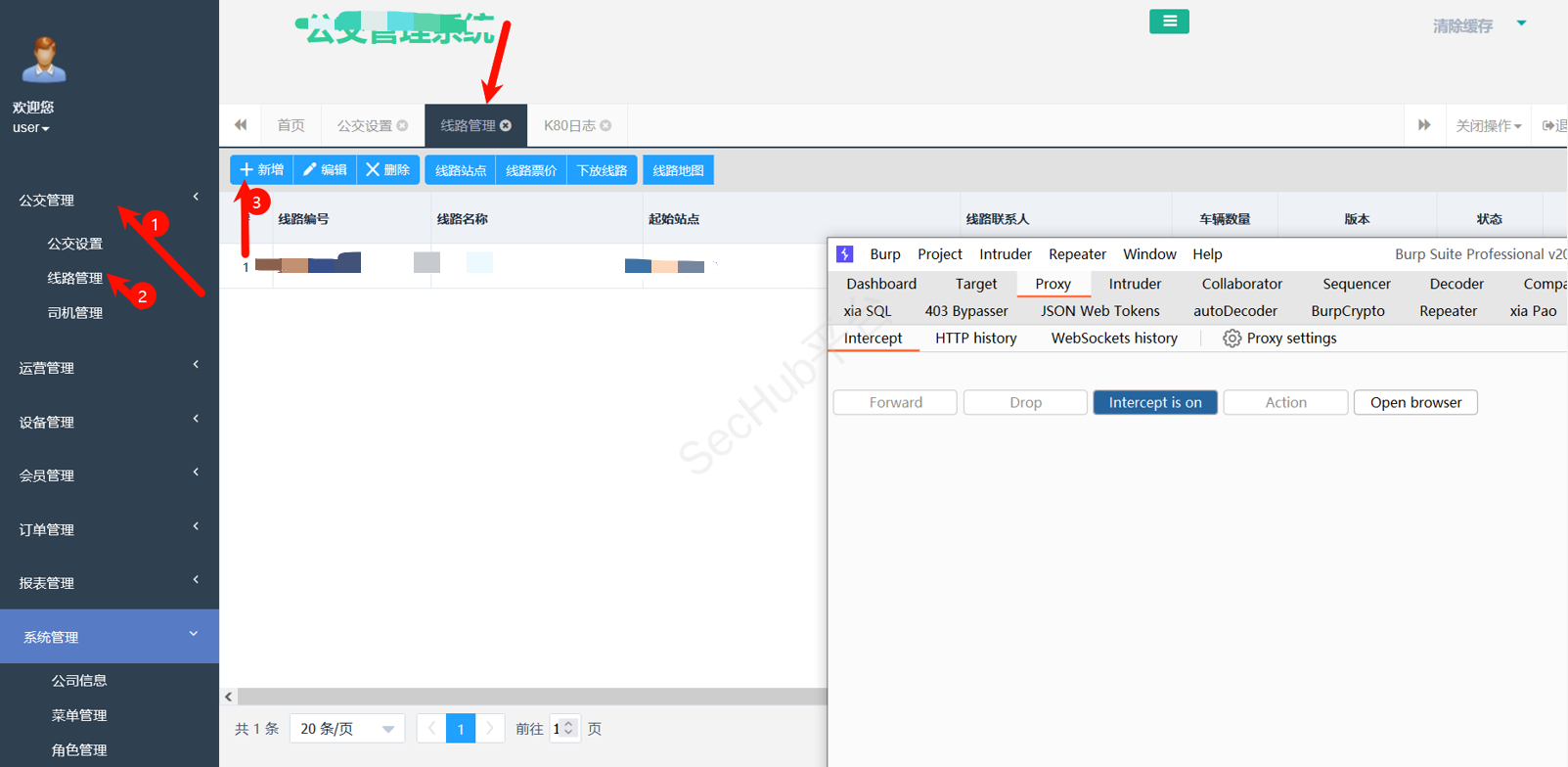This screenshot has width=1568, height=767.
Task: Open the 20 条/页 page size dropdown
Action: pyautogui.click(x=347, y=729)
